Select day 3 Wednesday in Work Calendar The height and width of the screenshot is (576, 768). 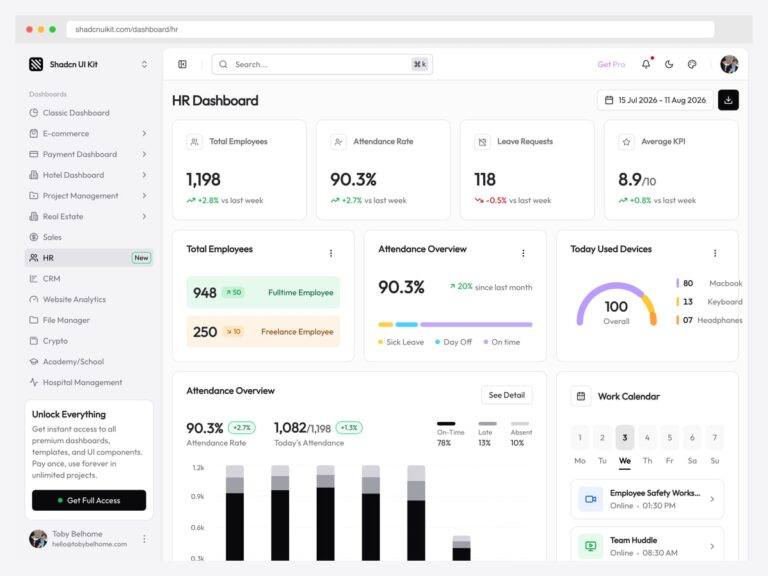tap(625, 437)
